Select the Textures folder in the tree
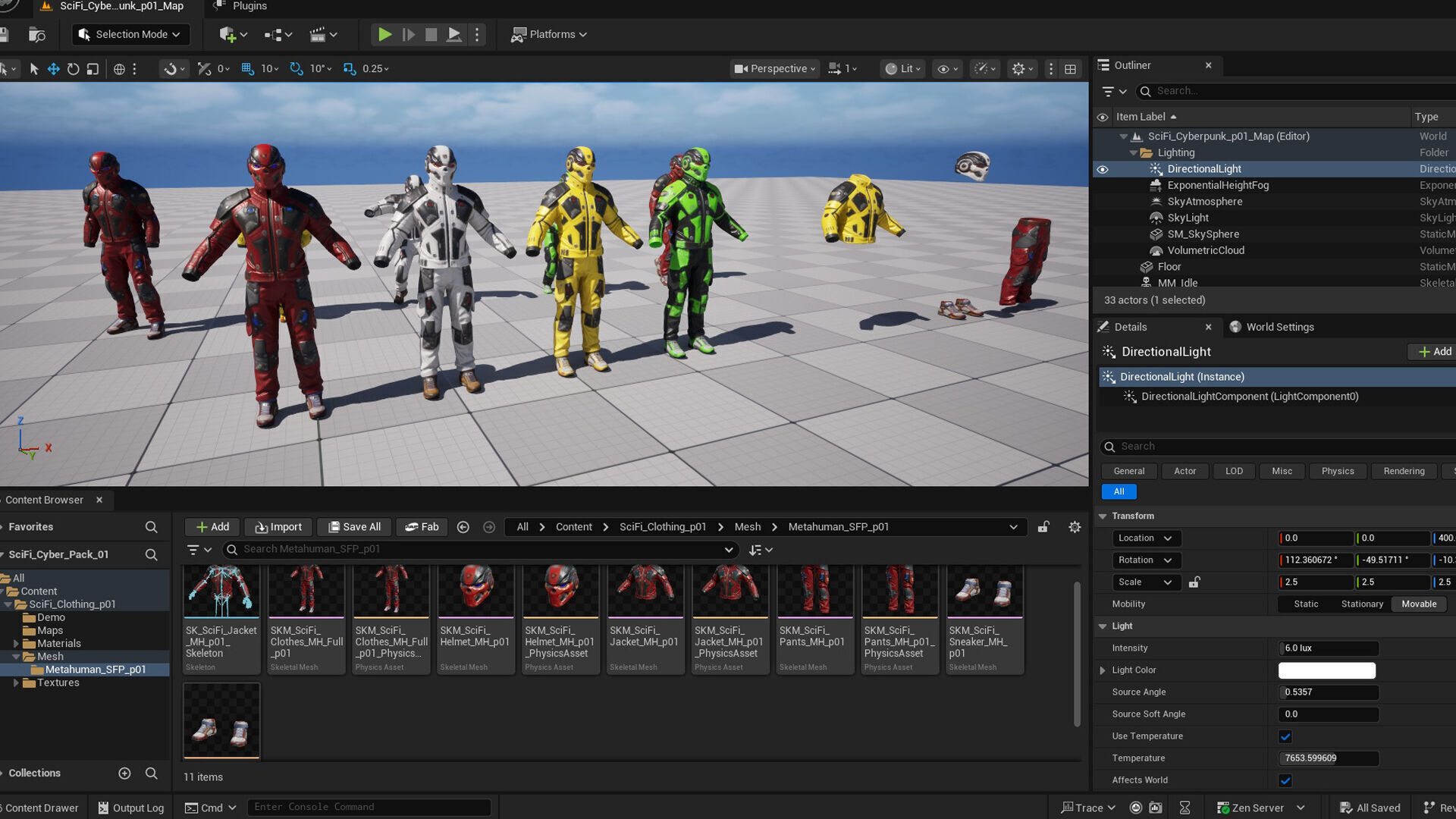This screenshot has width=1456, height=819. point(58,682)
